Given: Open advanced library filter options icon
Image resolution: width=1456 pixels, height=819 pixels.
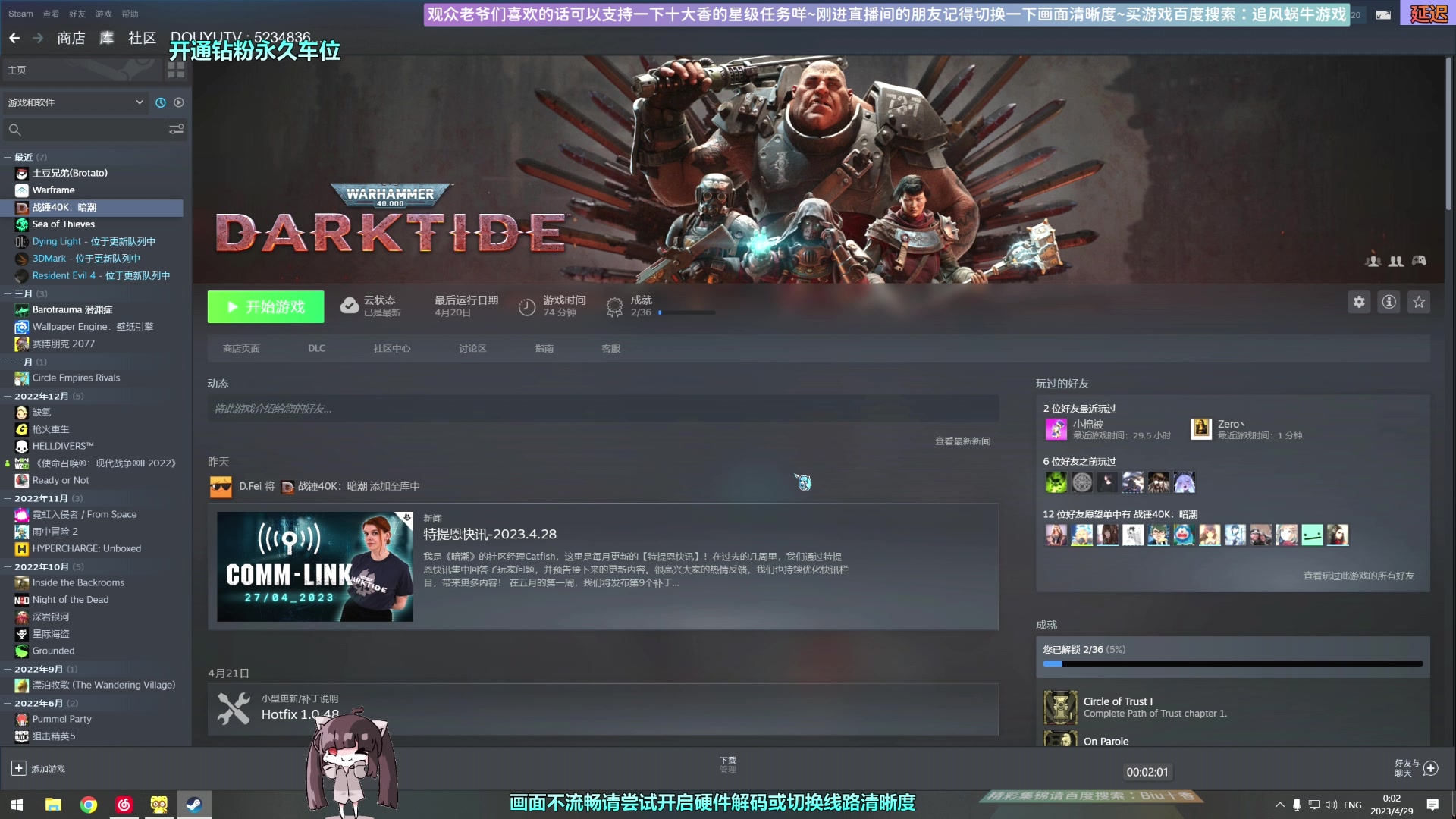Looking at the screenshot, I should click(177, 129).
